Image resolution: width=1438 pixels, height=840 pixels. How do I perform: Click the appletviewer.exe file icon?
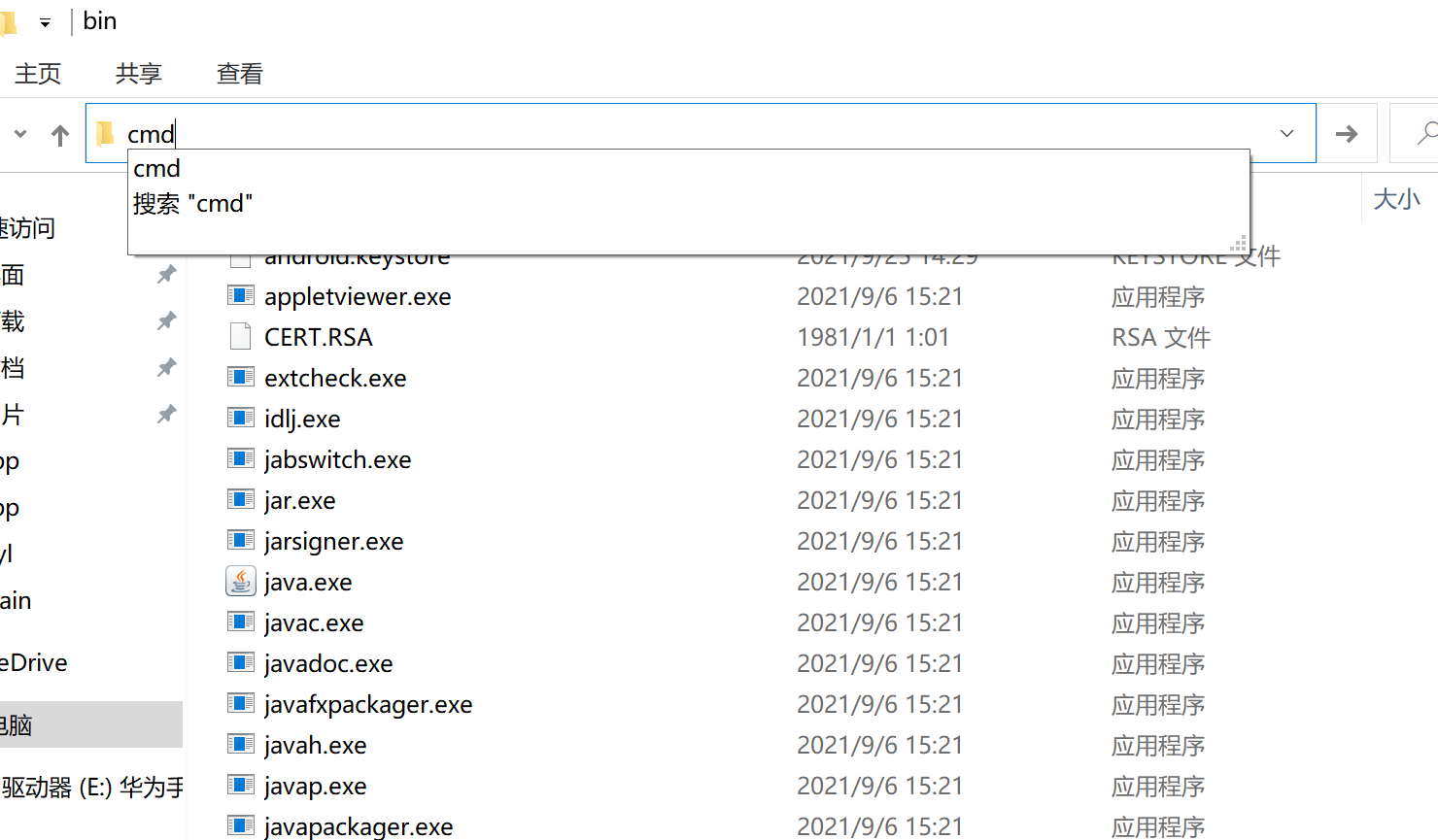coord(240,295)
